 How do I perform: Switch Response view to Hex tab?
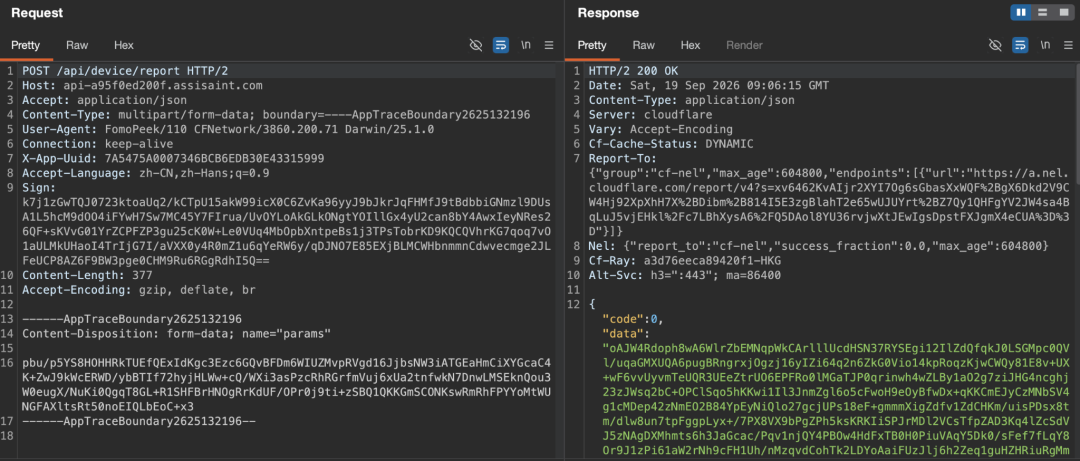[690, 45]
